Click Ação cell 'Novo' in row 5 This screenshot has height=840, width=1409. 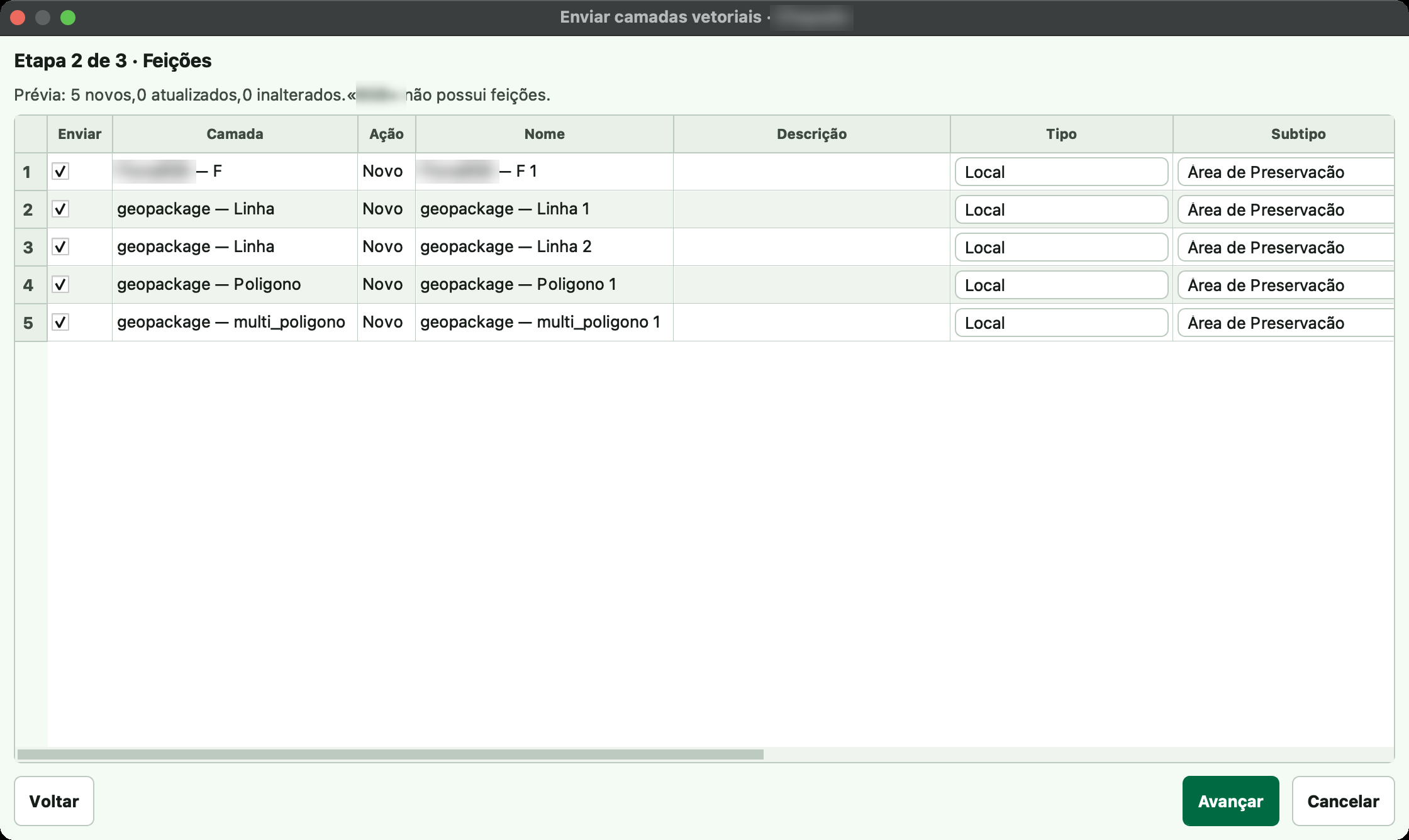[387, 322]
